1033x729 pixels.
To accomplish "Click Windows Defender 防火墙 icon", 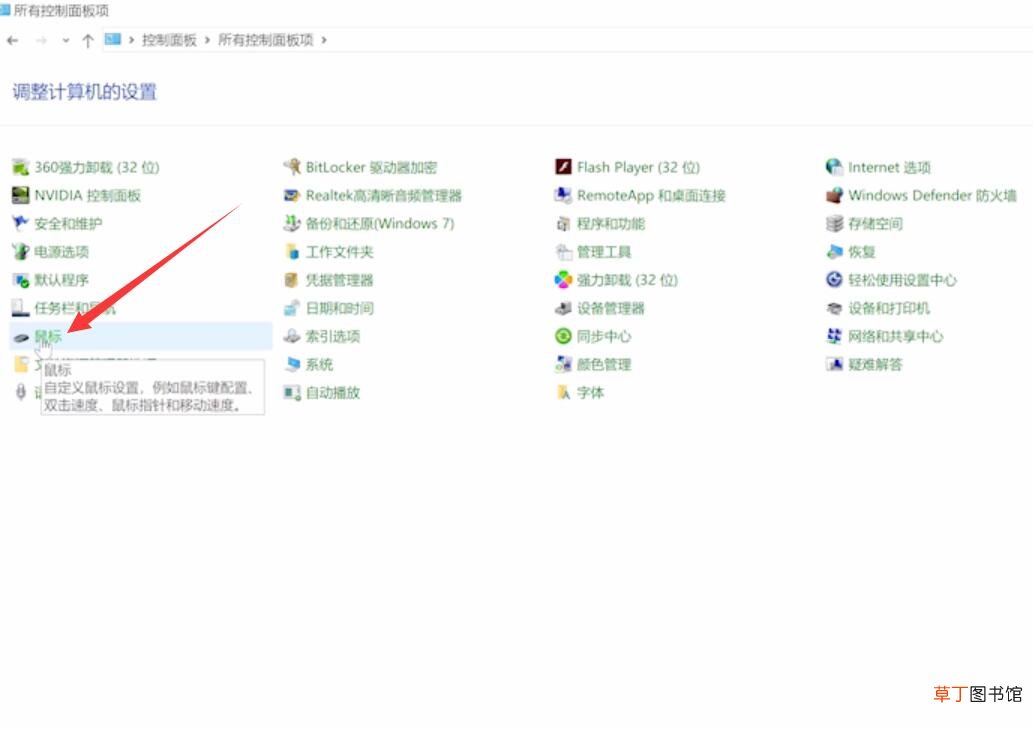I will pyautogui.click(x=834, y=196).
